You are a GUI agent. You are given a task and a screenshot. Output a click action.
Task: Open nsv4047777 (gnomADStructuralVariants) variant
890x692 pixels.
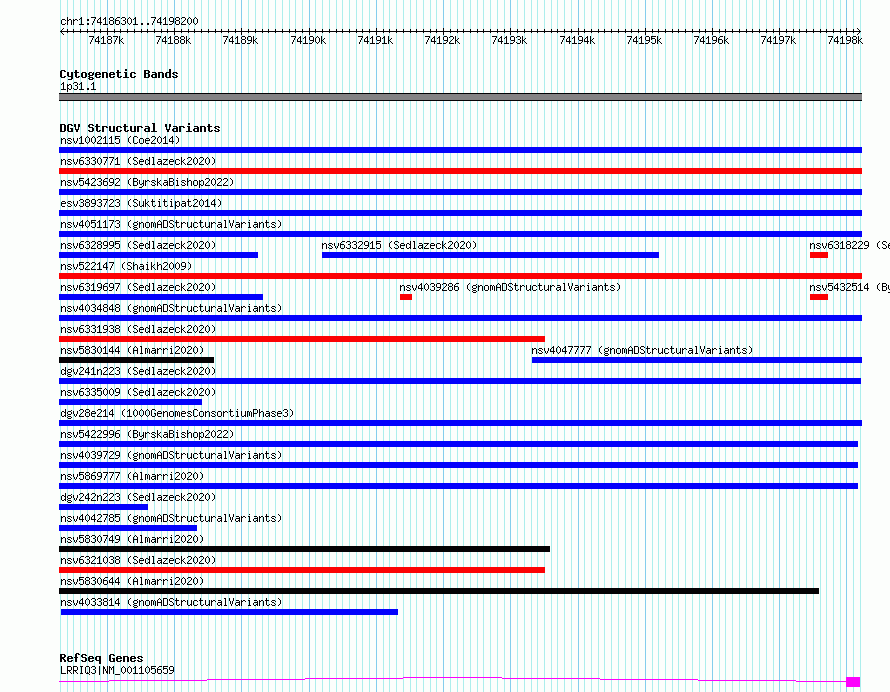point(642,350)
